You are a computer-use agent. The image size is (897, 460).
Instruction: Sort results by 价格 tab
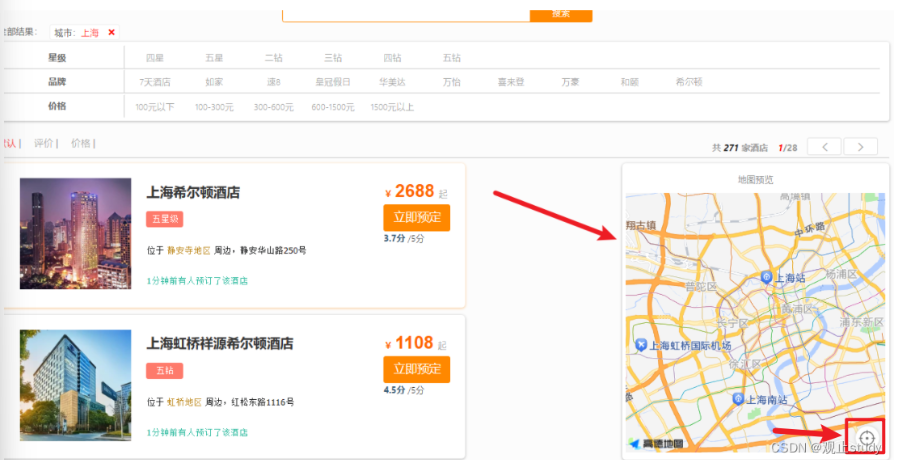[81, 143]
